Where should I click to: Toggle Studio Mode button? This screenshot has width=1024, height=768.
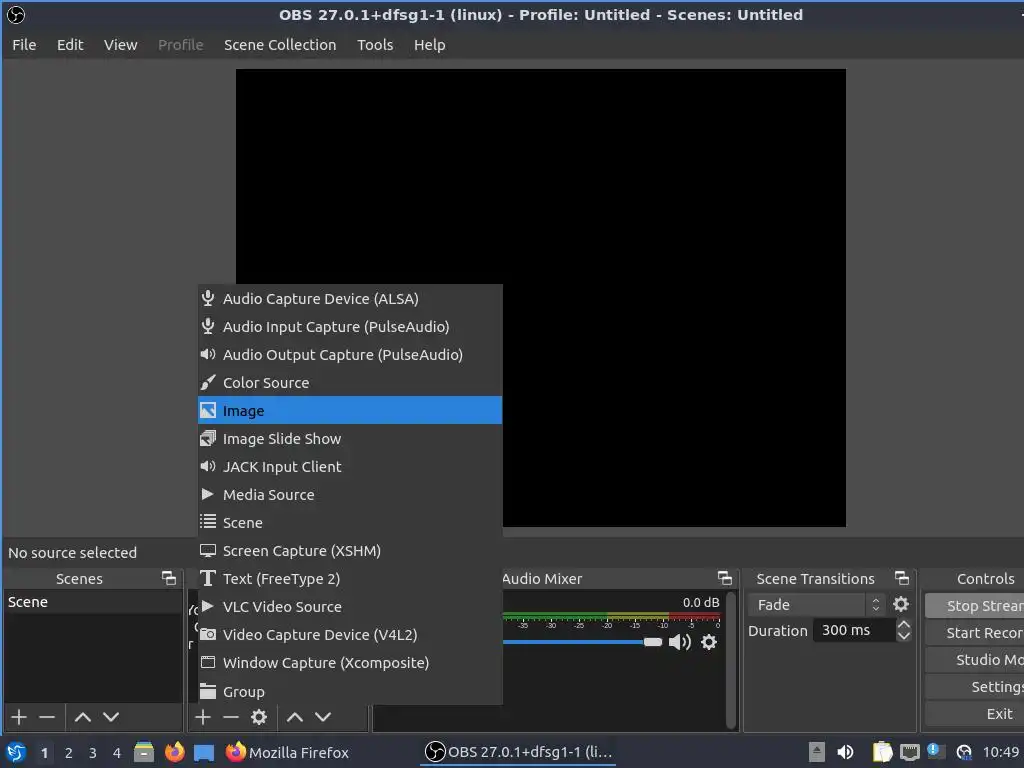974,660
